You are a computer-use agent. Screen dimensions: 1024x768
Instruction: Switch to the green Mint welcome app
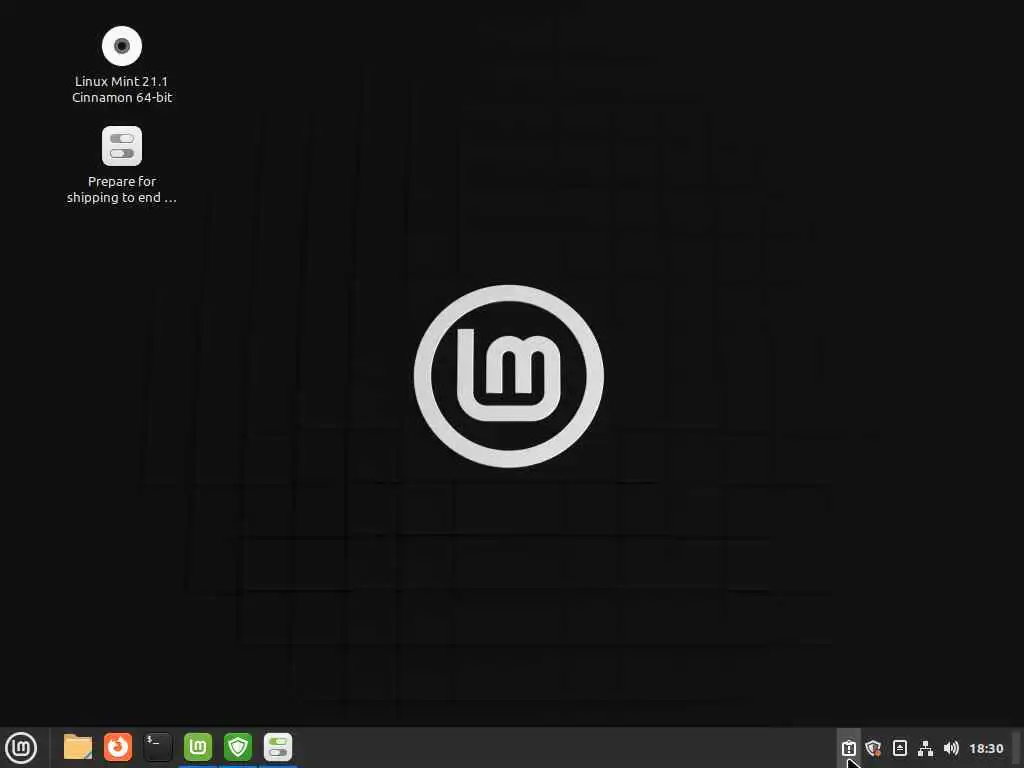pos(198,747)
